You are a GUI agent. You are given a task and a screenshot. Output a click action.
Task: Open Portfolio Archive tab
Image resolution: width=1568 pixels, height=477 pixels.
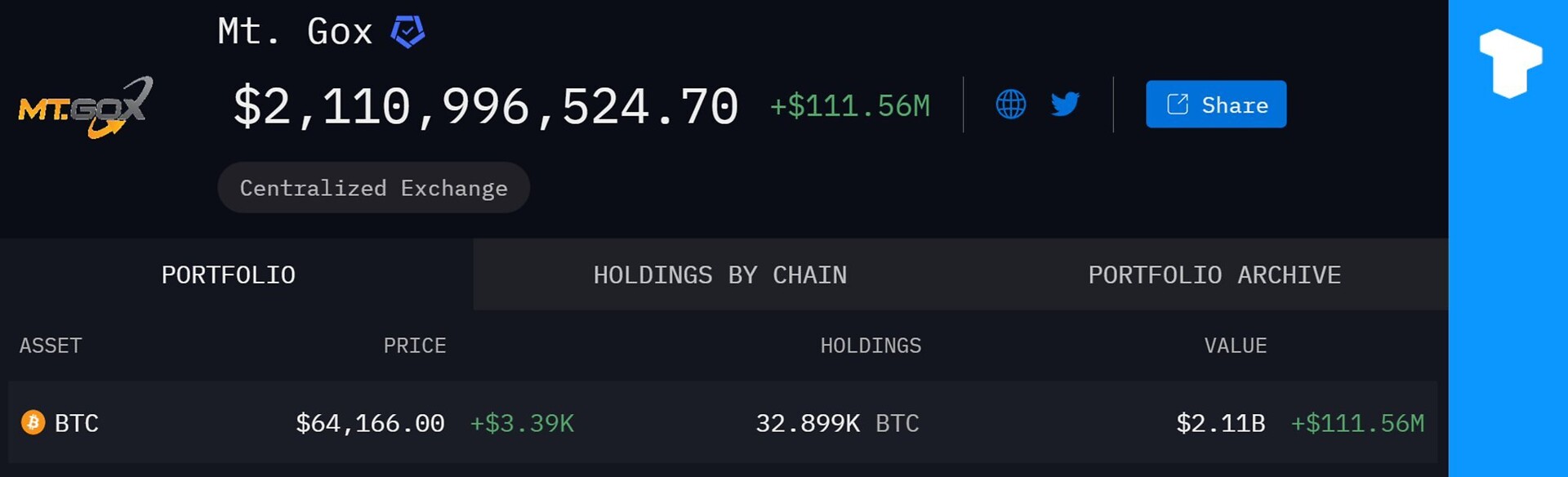tap(1214, 275)
